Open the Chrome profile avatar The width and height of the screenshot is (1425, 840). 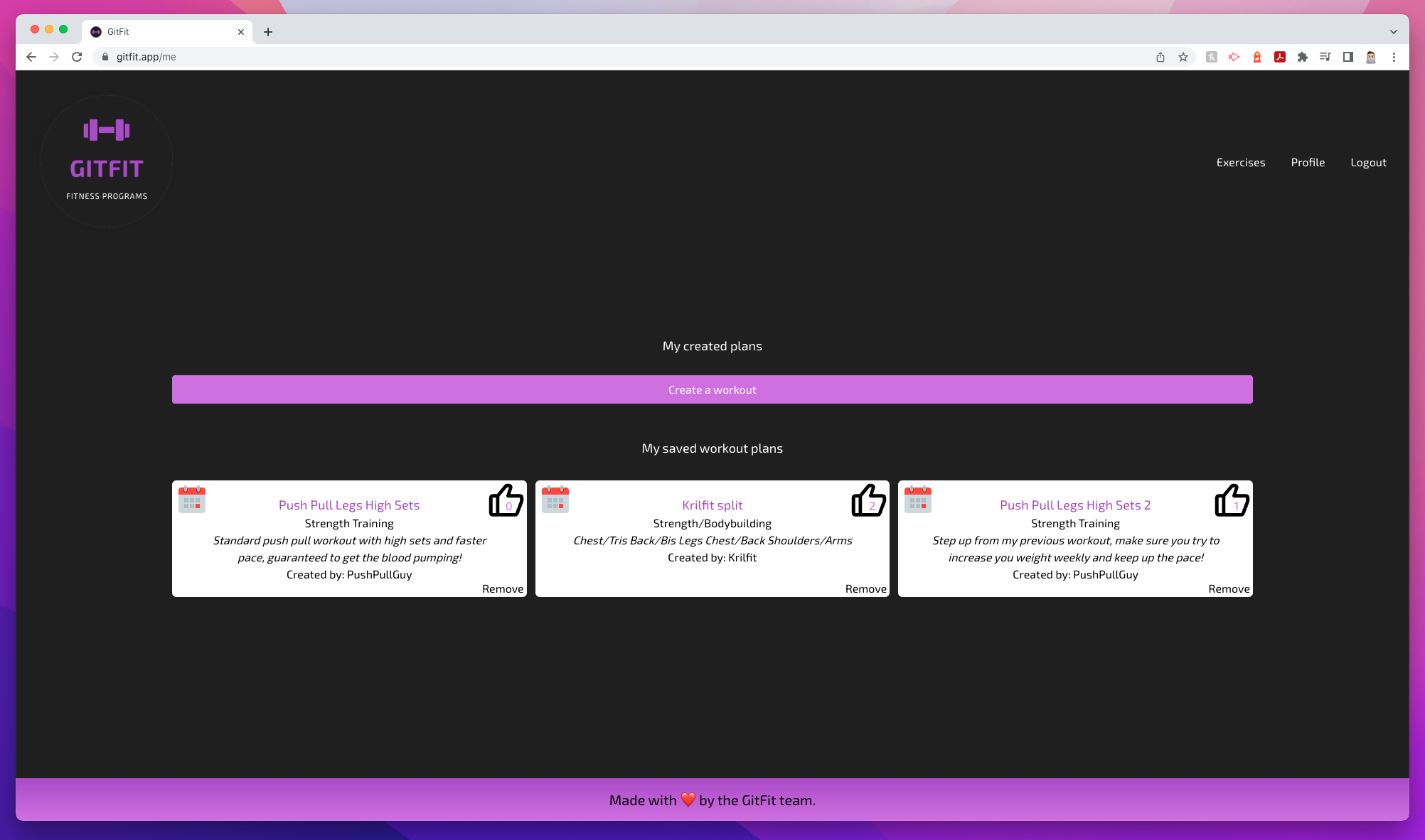click(1371, 57)
